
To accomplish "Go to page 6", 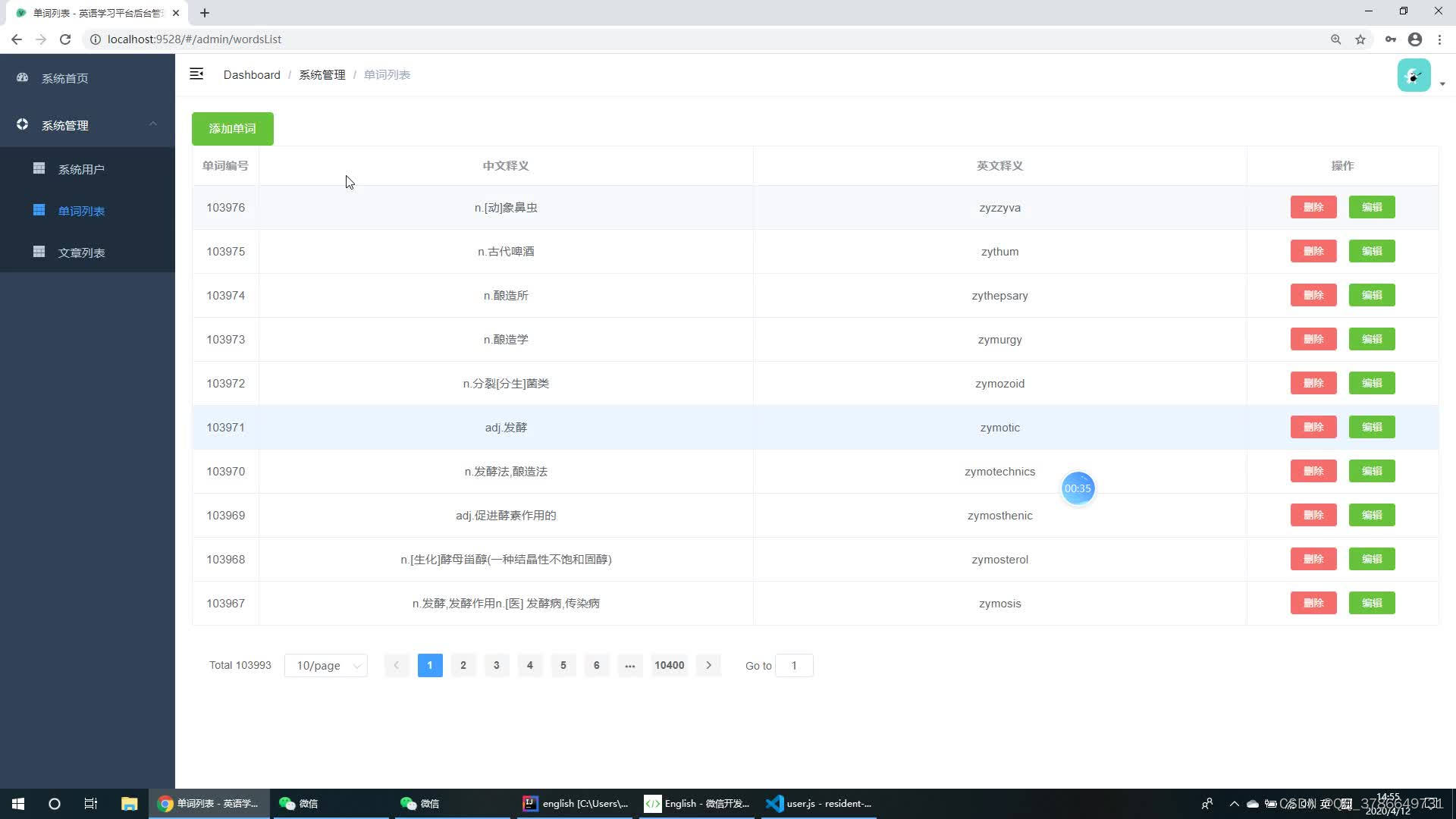I will [x=596, y=665].
